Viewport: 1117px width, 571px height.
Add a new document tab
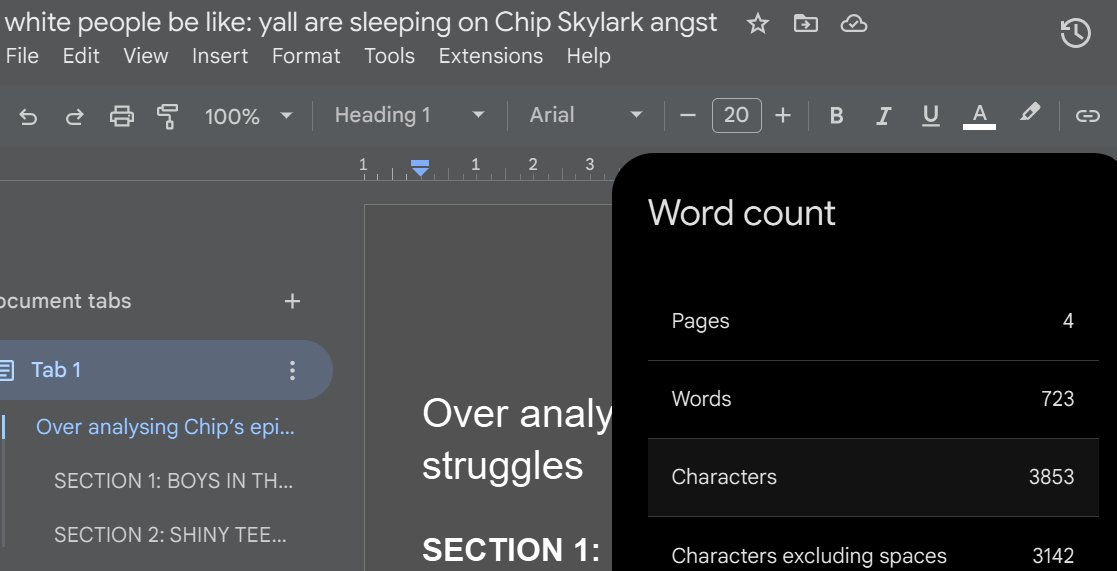click(x=292, y=301)
